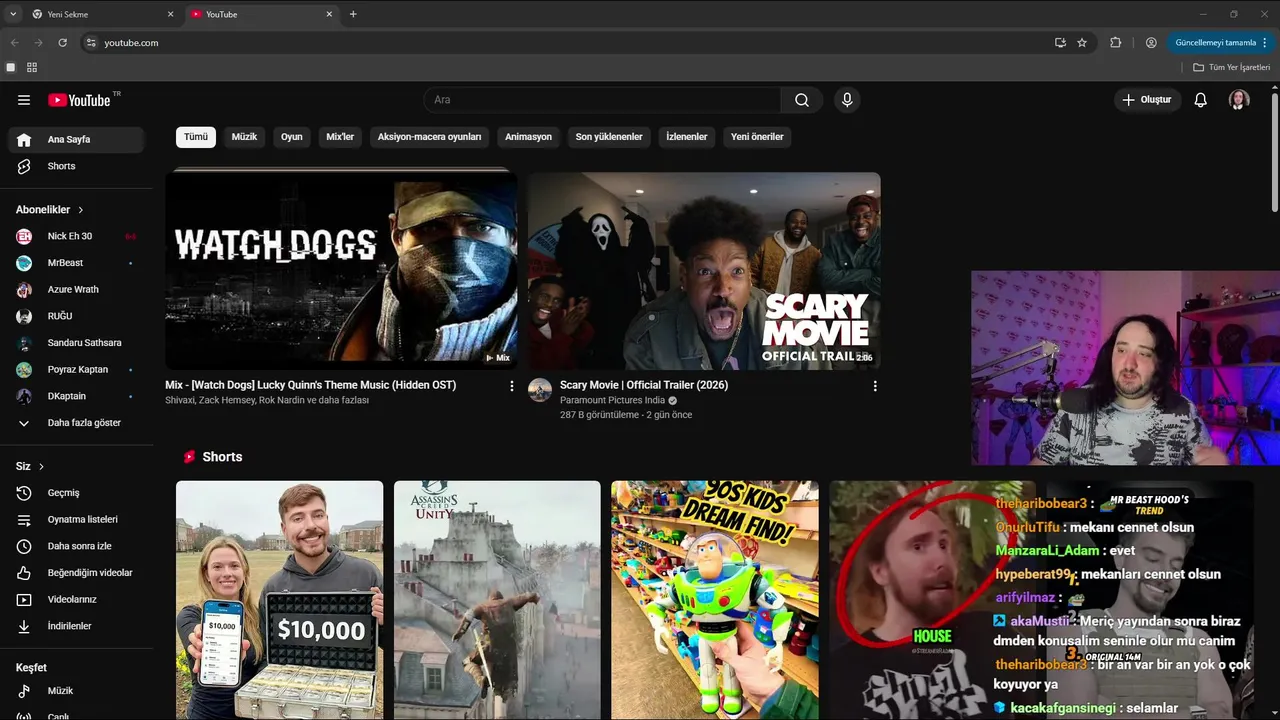Expand the Siz section chevron
Image resolution: width=1280 pixels, height=720 pixels.
tap(41, 467)
